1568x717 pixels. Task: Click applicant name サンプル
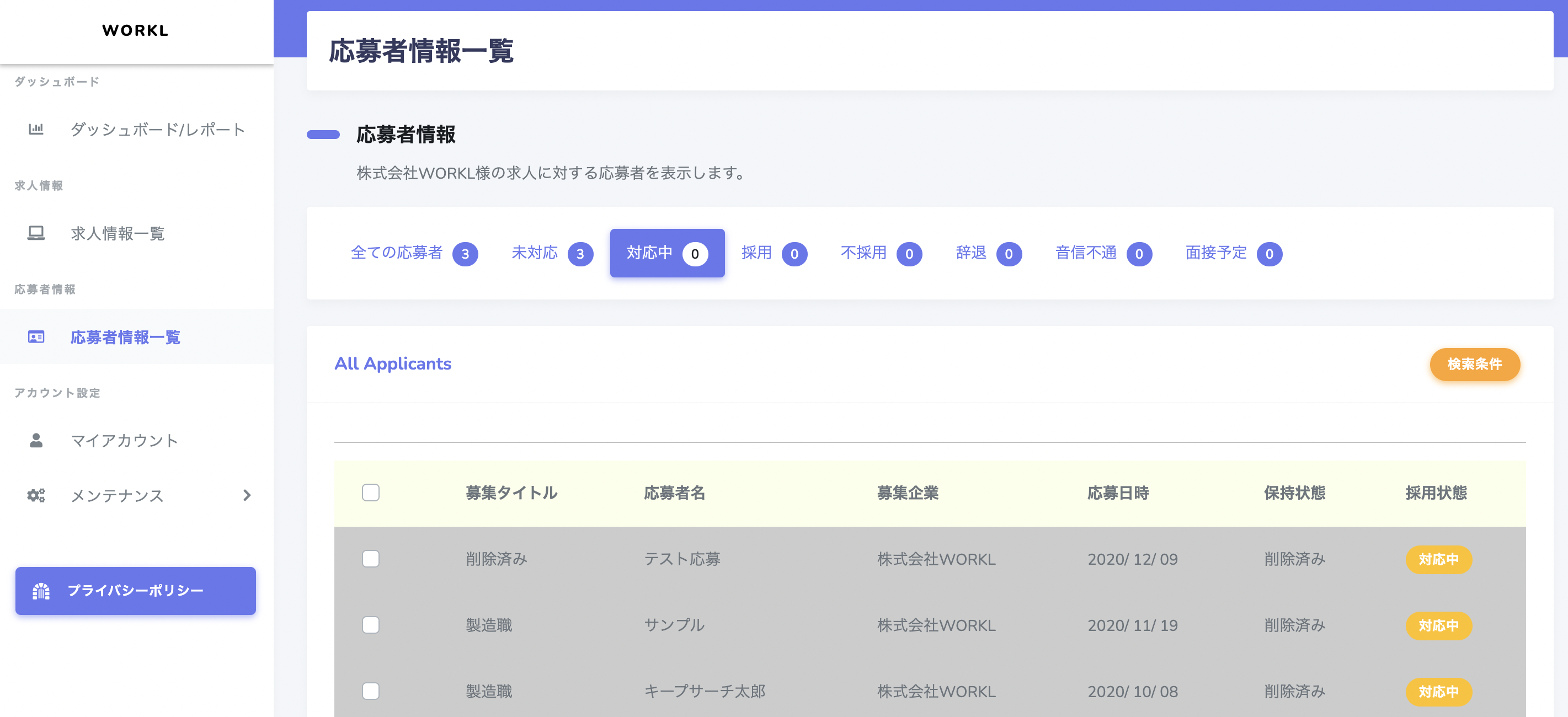(x=674, y=625)
